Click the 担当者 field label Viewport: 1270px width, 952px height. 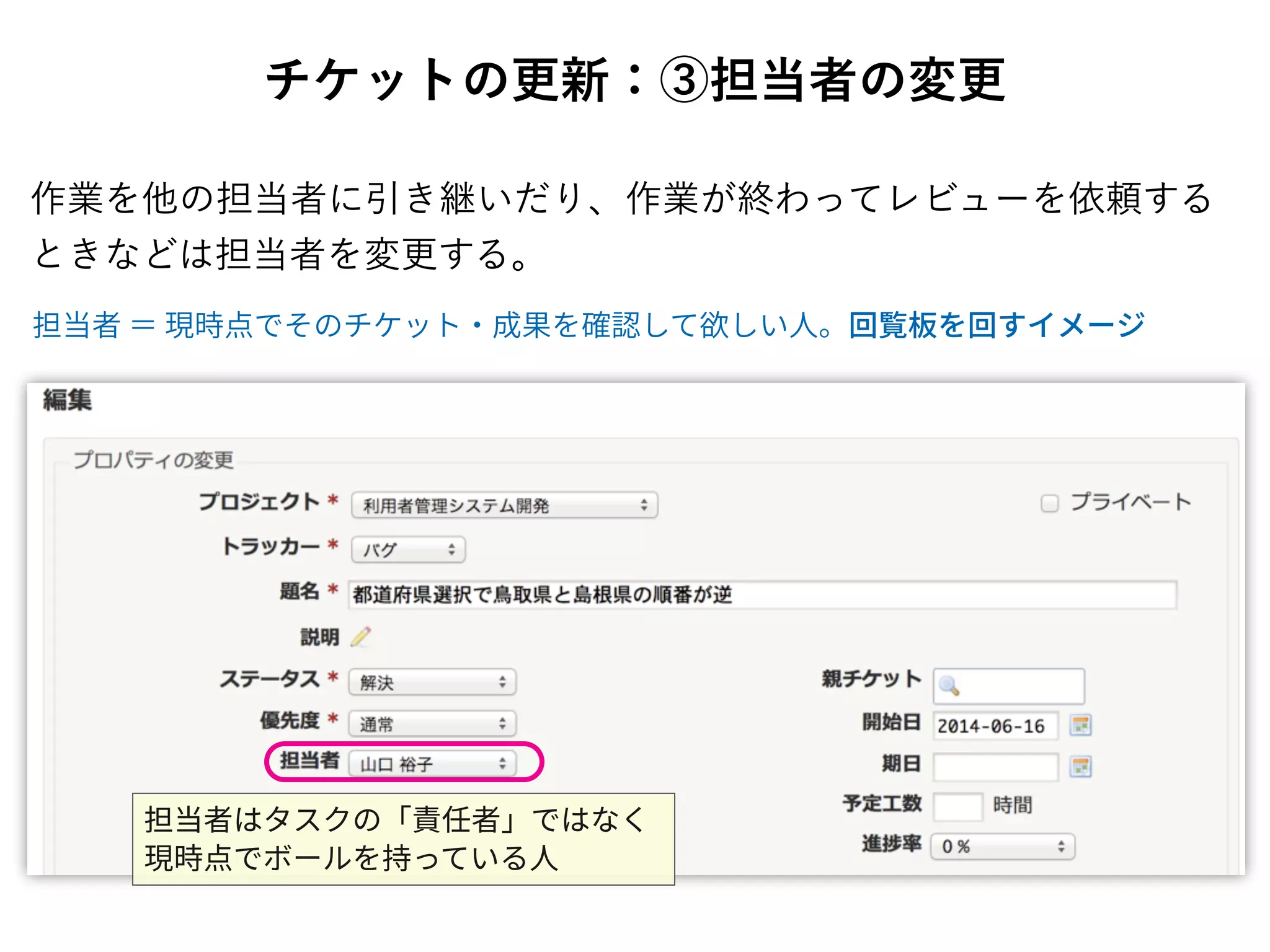point(309,760)
